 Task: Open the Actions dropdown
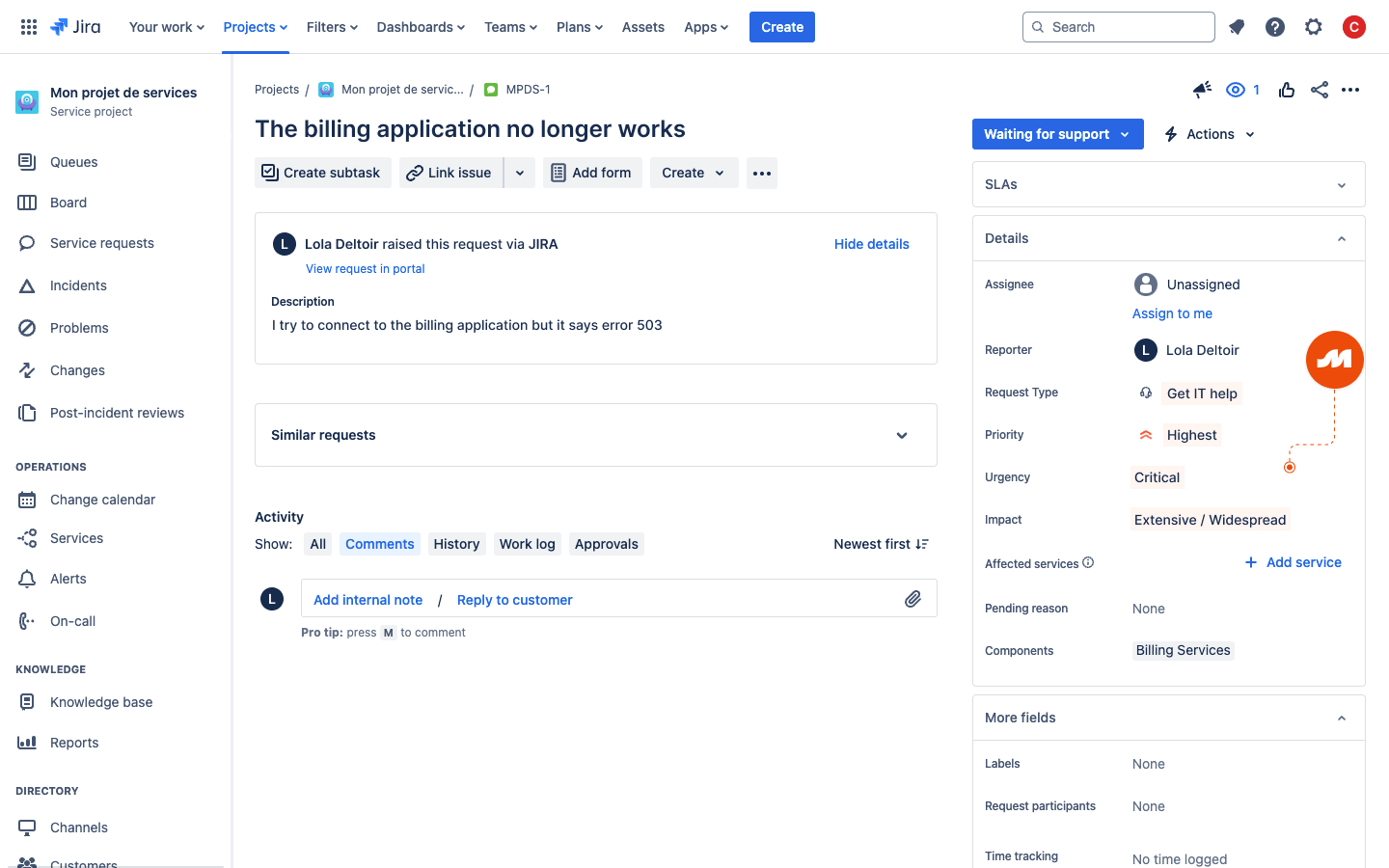tap(1210, 134)
